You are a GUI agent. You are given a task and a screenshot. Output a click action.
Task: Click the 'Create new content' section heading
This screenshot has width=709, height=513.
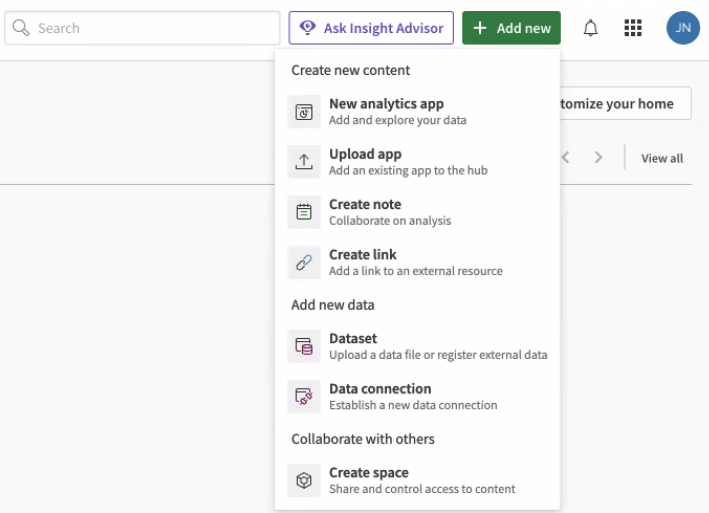[350, 71]
